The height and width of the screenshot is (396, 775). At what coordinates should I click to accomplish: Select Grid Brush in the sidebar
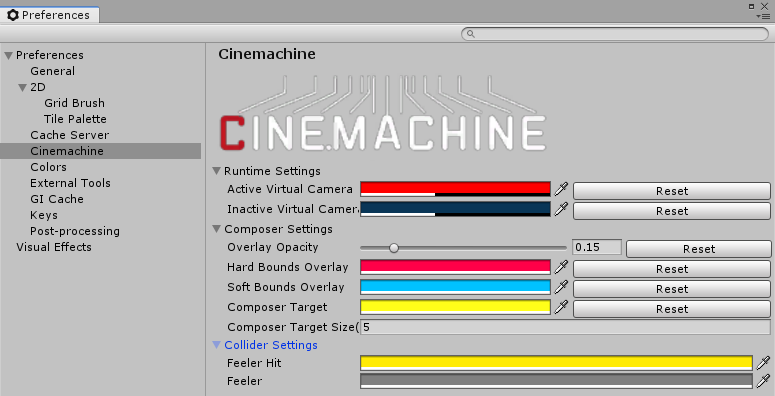pos(74,103)
